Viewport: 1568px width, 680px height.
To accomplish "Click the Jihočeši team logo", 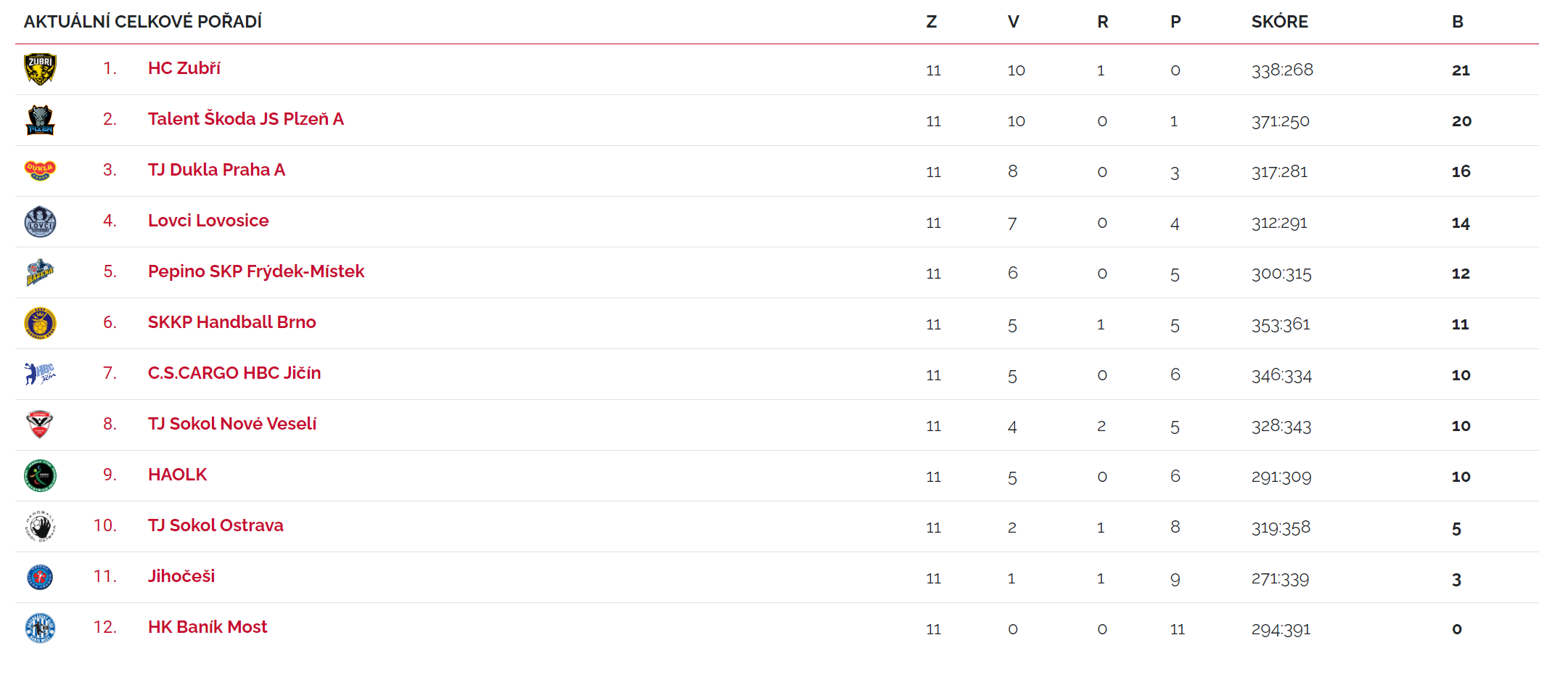I will (40, 577).
